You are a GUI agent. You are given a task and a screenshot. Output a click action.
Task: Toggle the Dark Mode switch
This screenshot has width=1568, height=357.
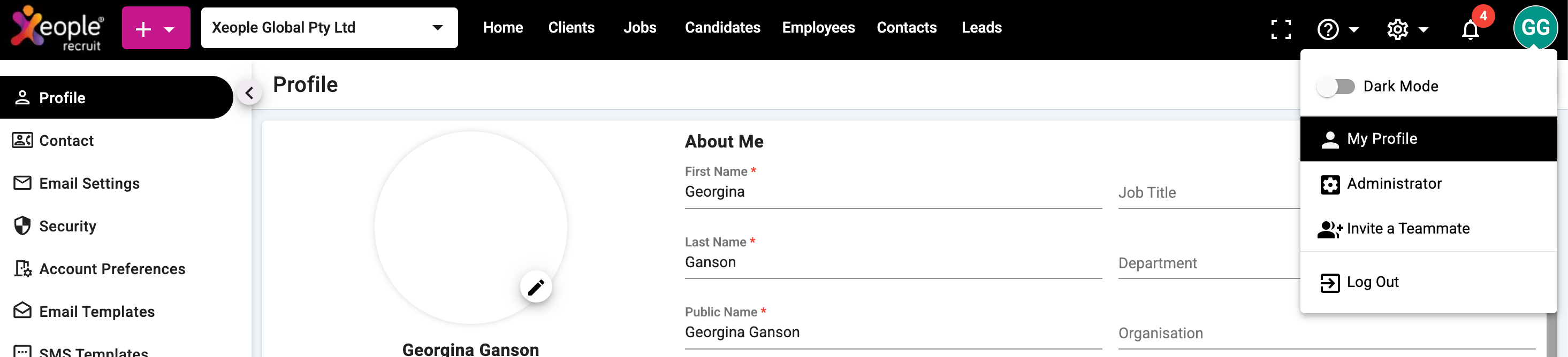pyautogui.click(x=1336, y=87)
